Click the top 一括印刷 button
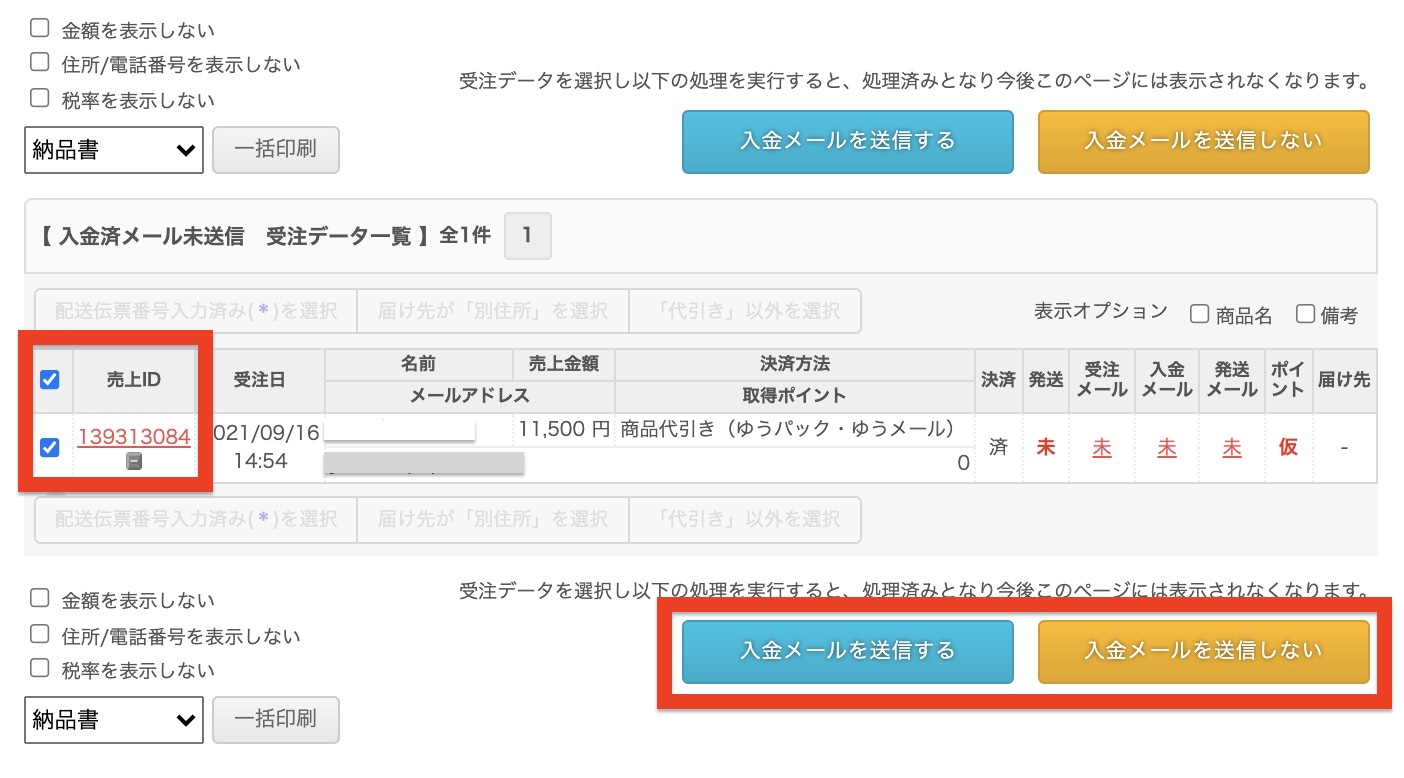 pyautogui.click(x=275, y=150)
